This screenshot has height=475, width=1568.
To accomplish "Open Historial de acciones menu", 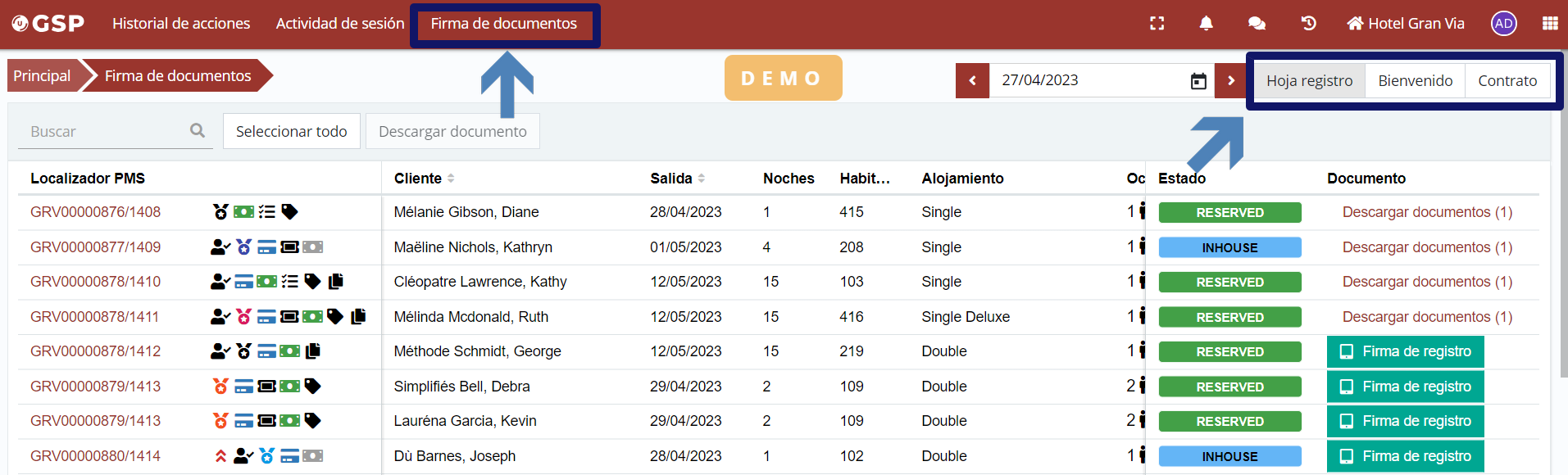I will pyautogui.click(x=181, y=24).
